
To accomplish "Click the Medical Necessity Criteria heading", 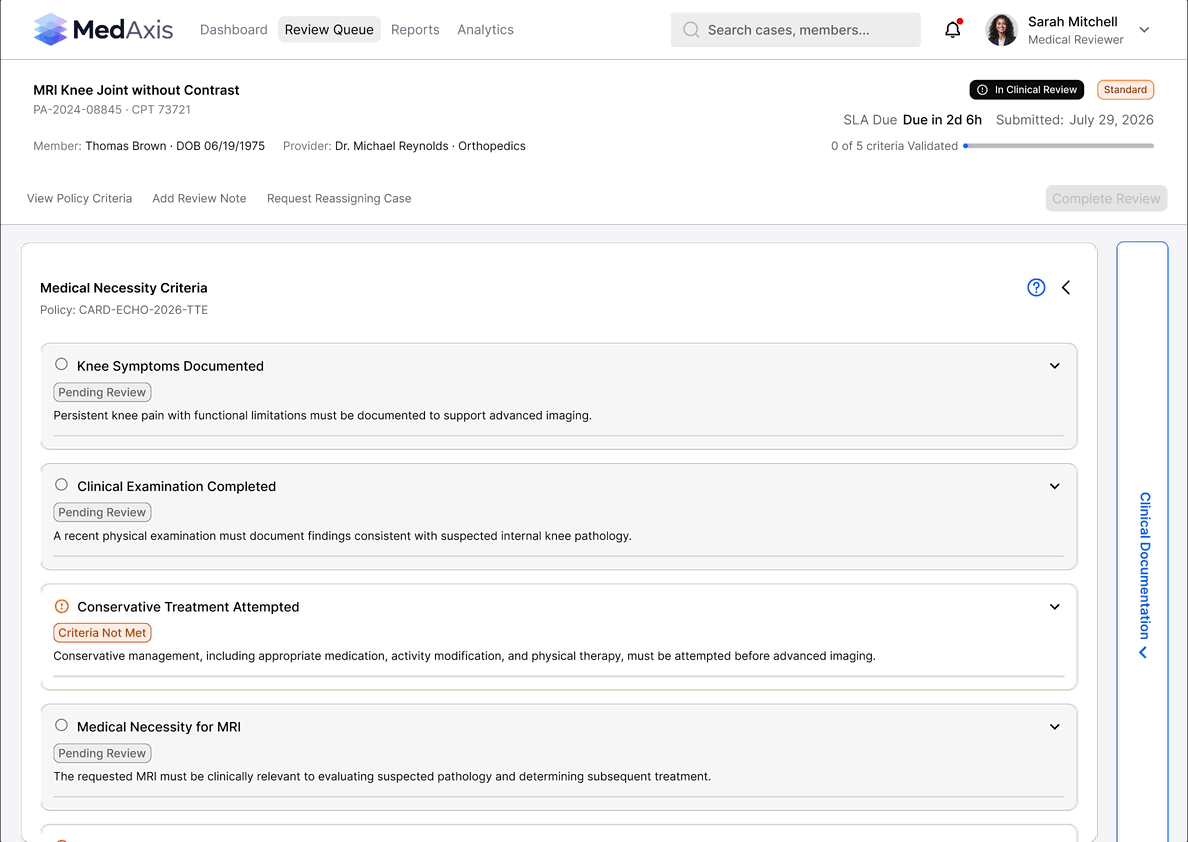I will pos(123,288).
